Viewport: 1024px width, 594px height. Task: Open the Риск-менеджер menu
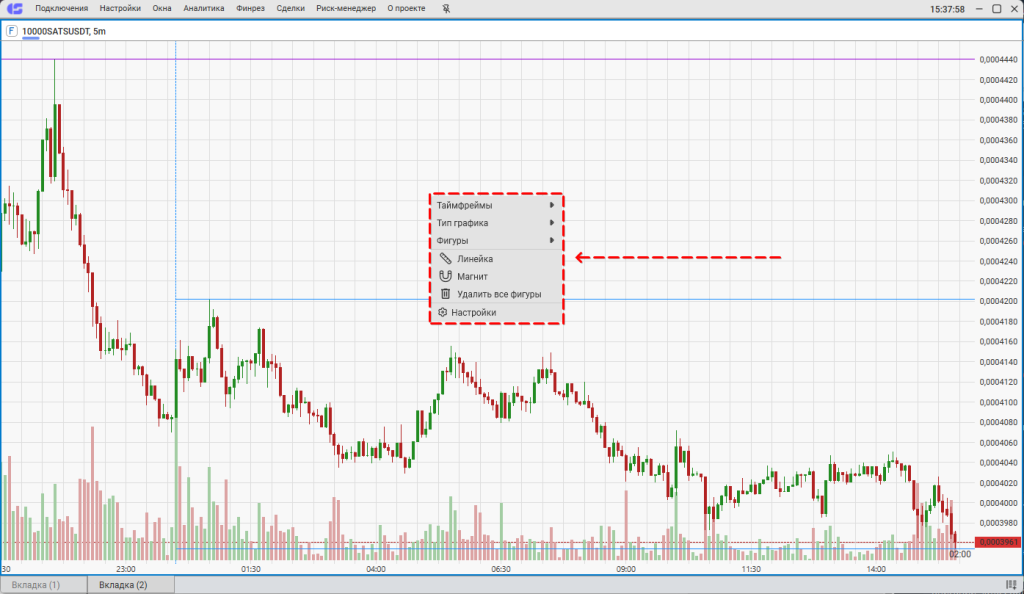click(346, 8)
